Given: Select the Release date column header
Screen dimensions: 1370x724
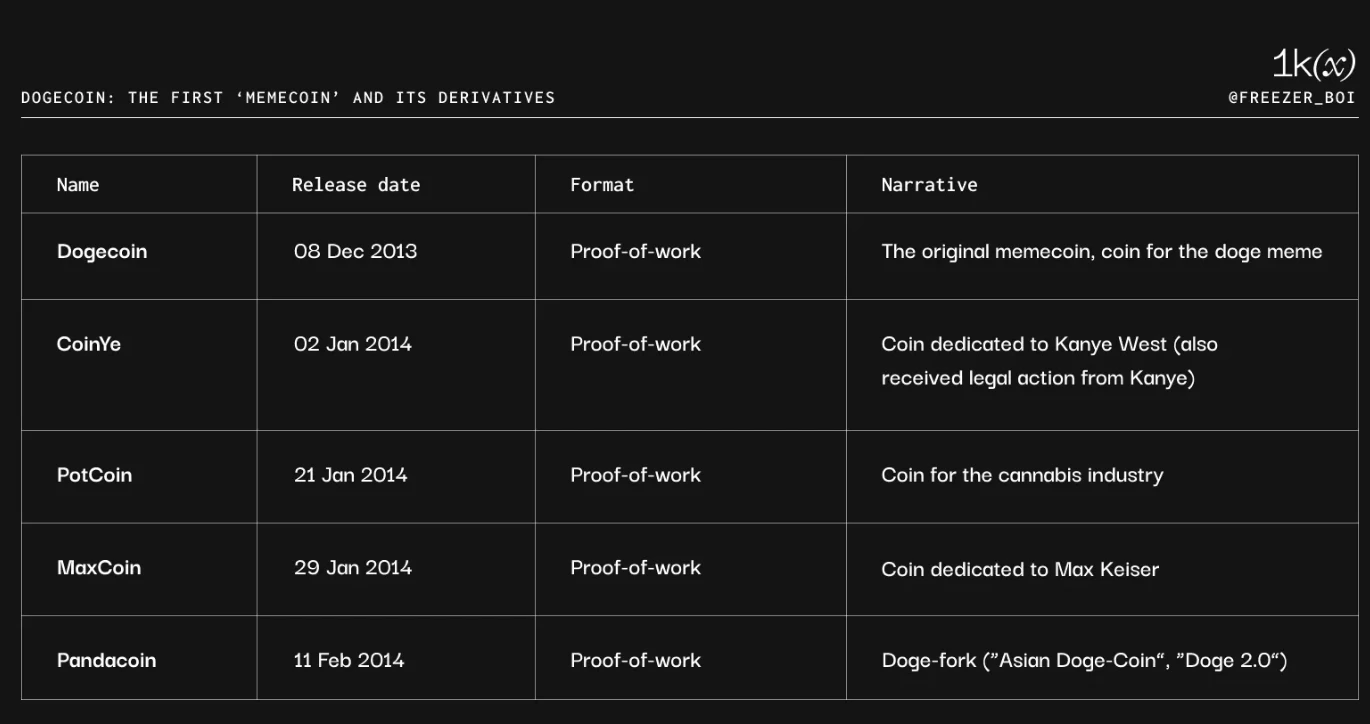Looking at the screenshot, I should pyautogui.click(x=356, y=185).
